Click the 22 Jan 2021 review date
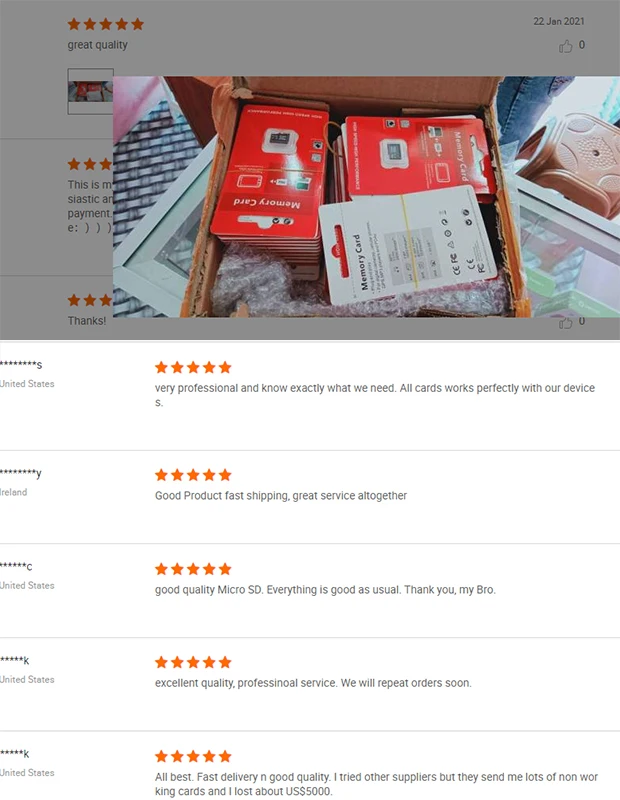 click(559, 21)
